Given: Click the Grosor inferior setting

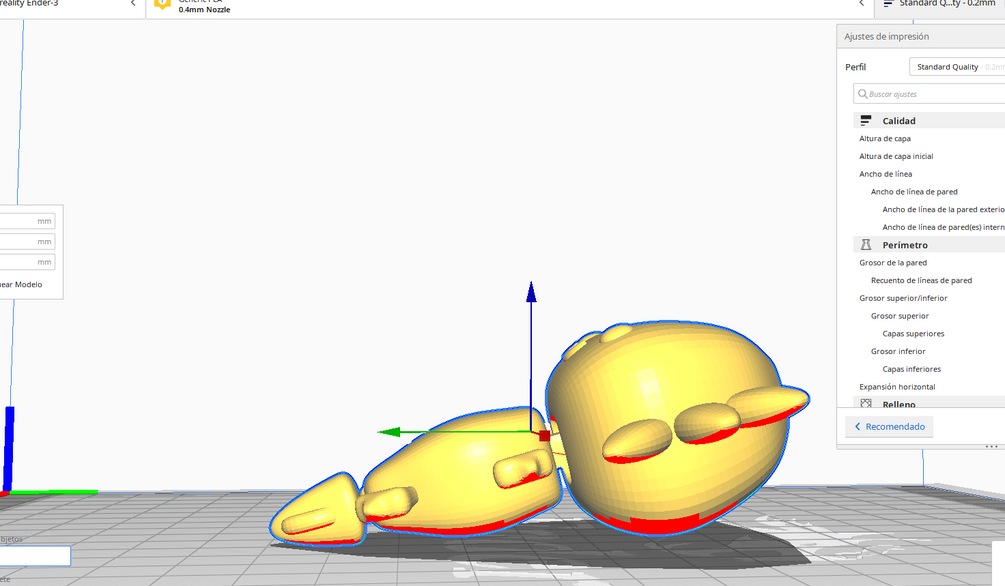Looking at the screenshot, I should (898, 351).
